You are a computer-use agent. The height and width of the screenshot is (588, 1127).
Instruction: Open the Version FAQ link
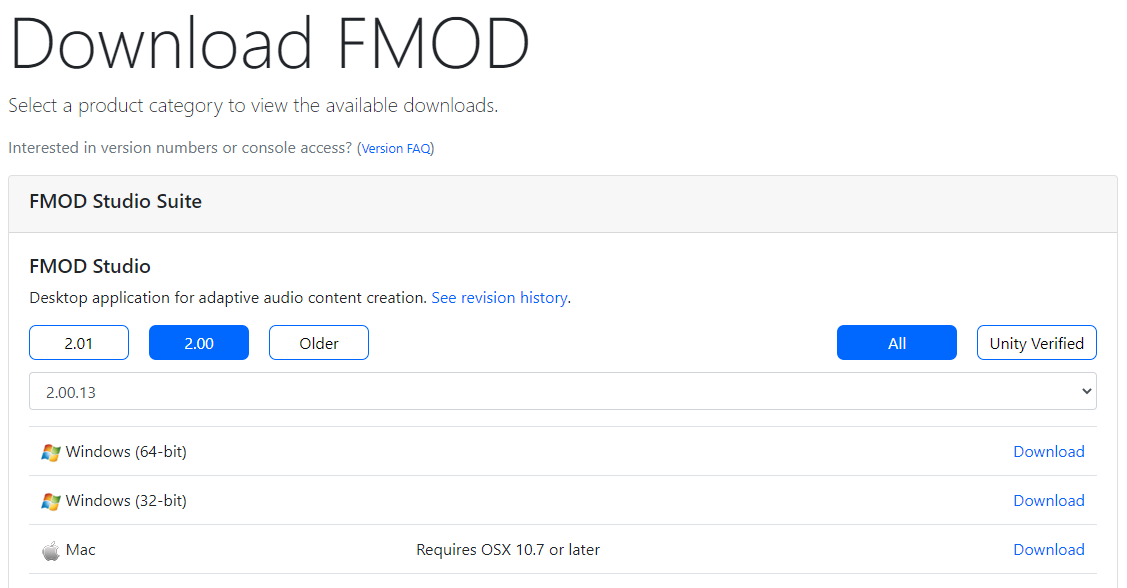(394, 147)
